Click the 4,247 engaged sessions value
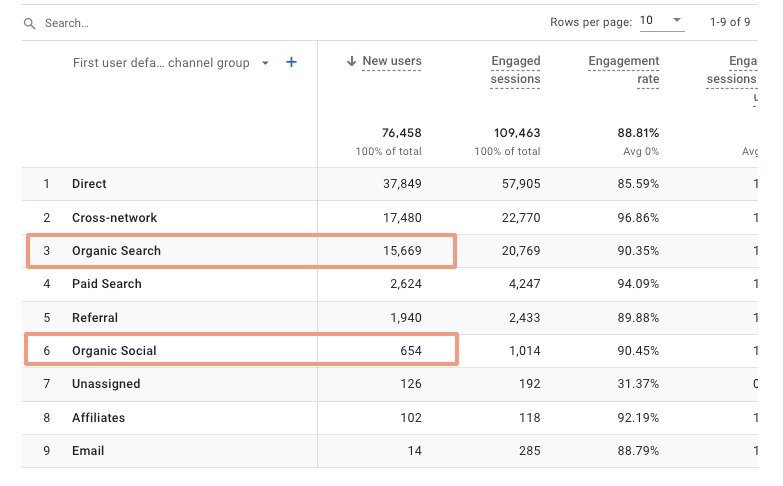The height and width of the screenshot is (486, 783). [x=525, y=284]
